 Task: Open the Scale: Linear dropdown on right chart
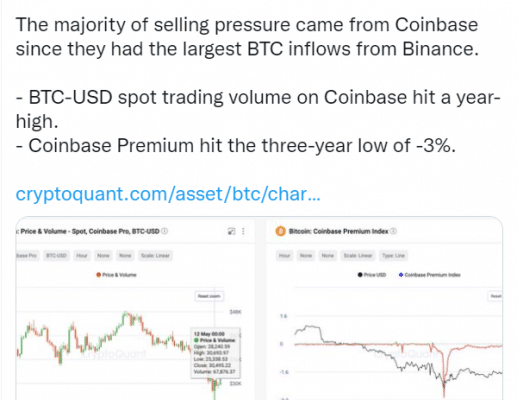tap(358, 256)
